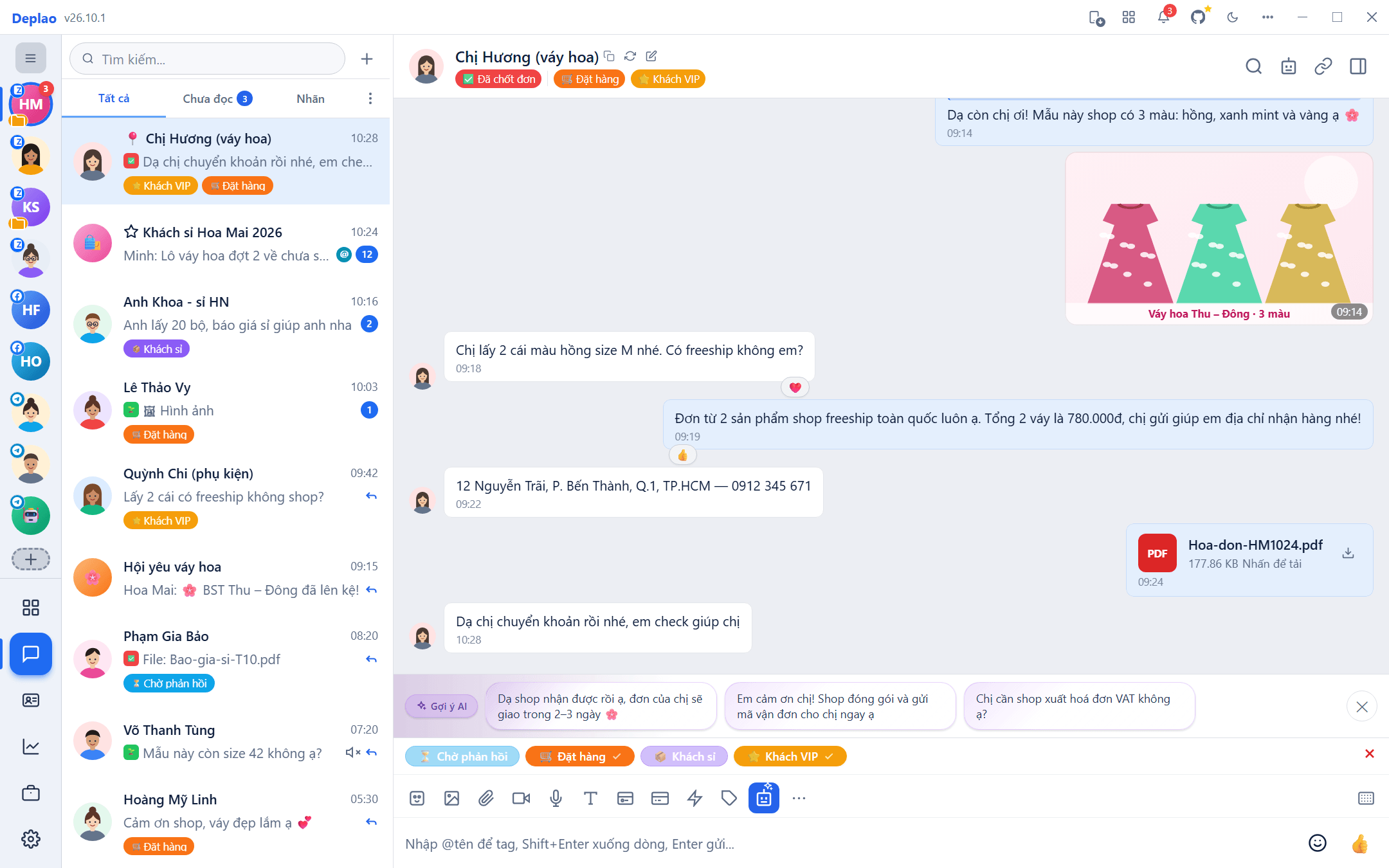This screenshot has width=1389, height=868.
Task: Open notifications bell with 3 badge
Action: [x=1164, y=17]
